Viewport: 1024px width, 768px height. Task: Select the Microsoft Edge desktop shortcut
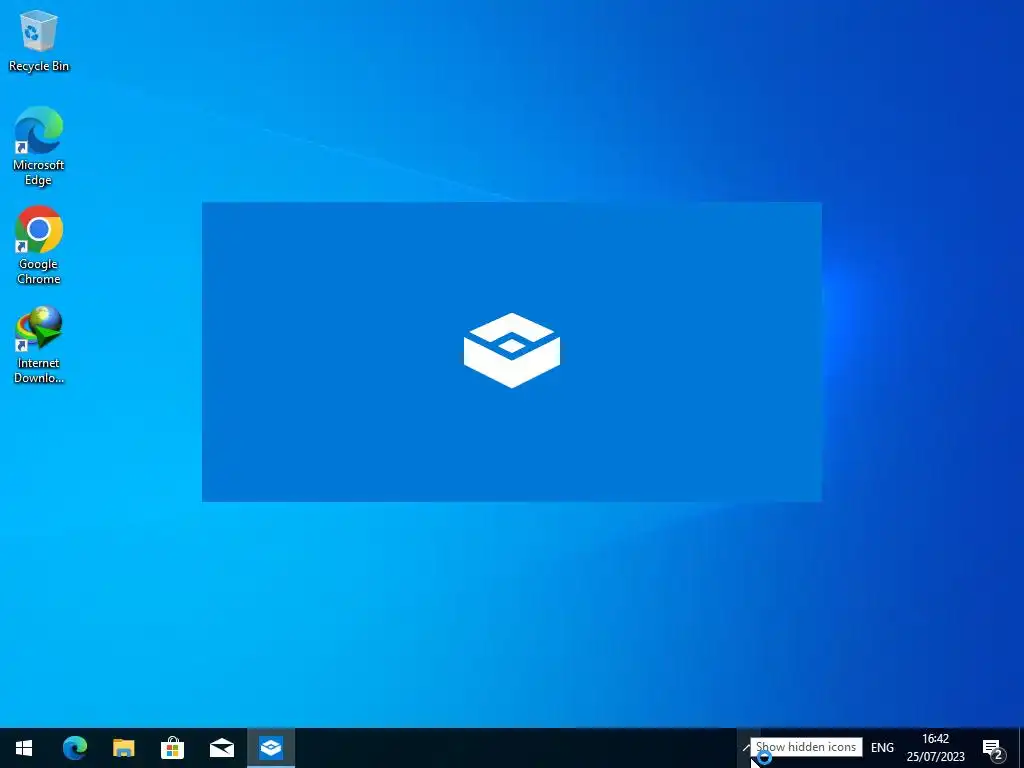click(39, 146)
